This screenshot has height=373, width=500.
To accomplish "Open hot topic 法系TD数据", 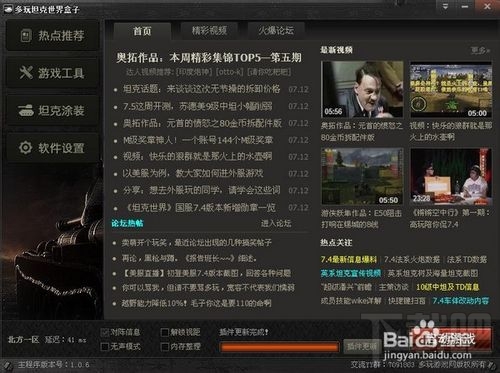I will coord(467,259).
